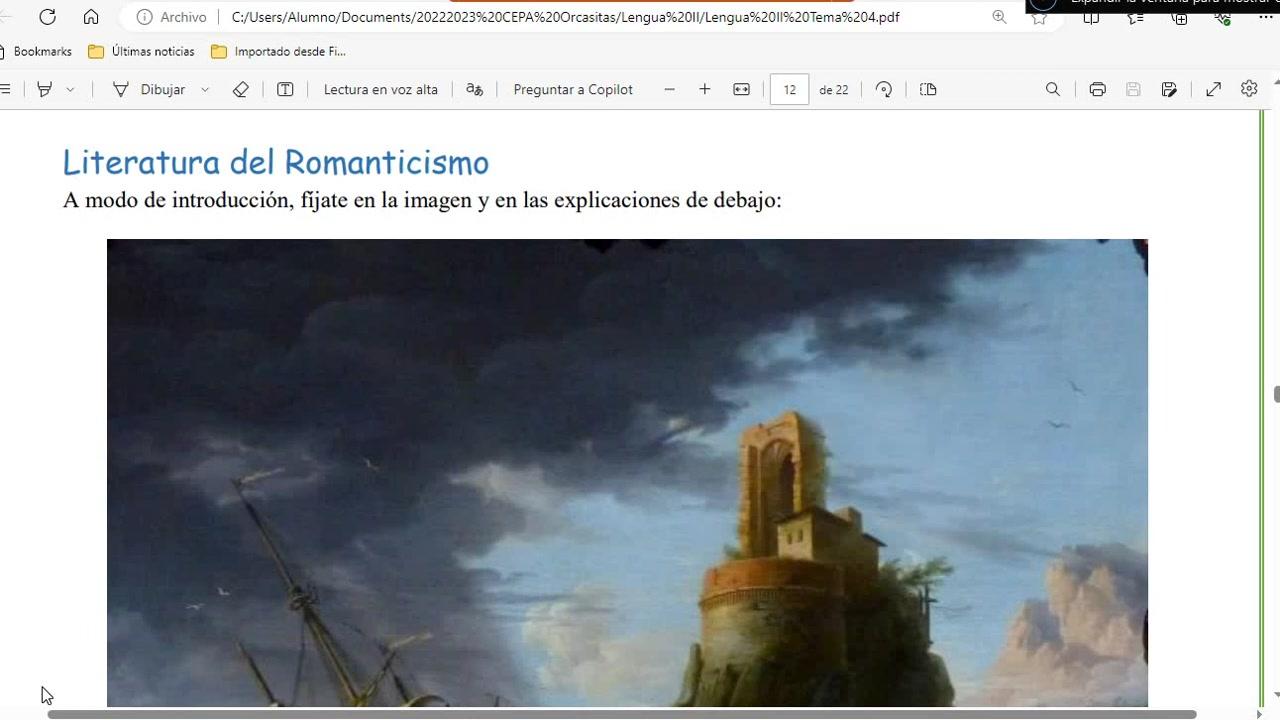This screenshot has height=720, width=1280.
Task: Open the Bookmarks folder in the favorites bar
Action: pos(36,51)
